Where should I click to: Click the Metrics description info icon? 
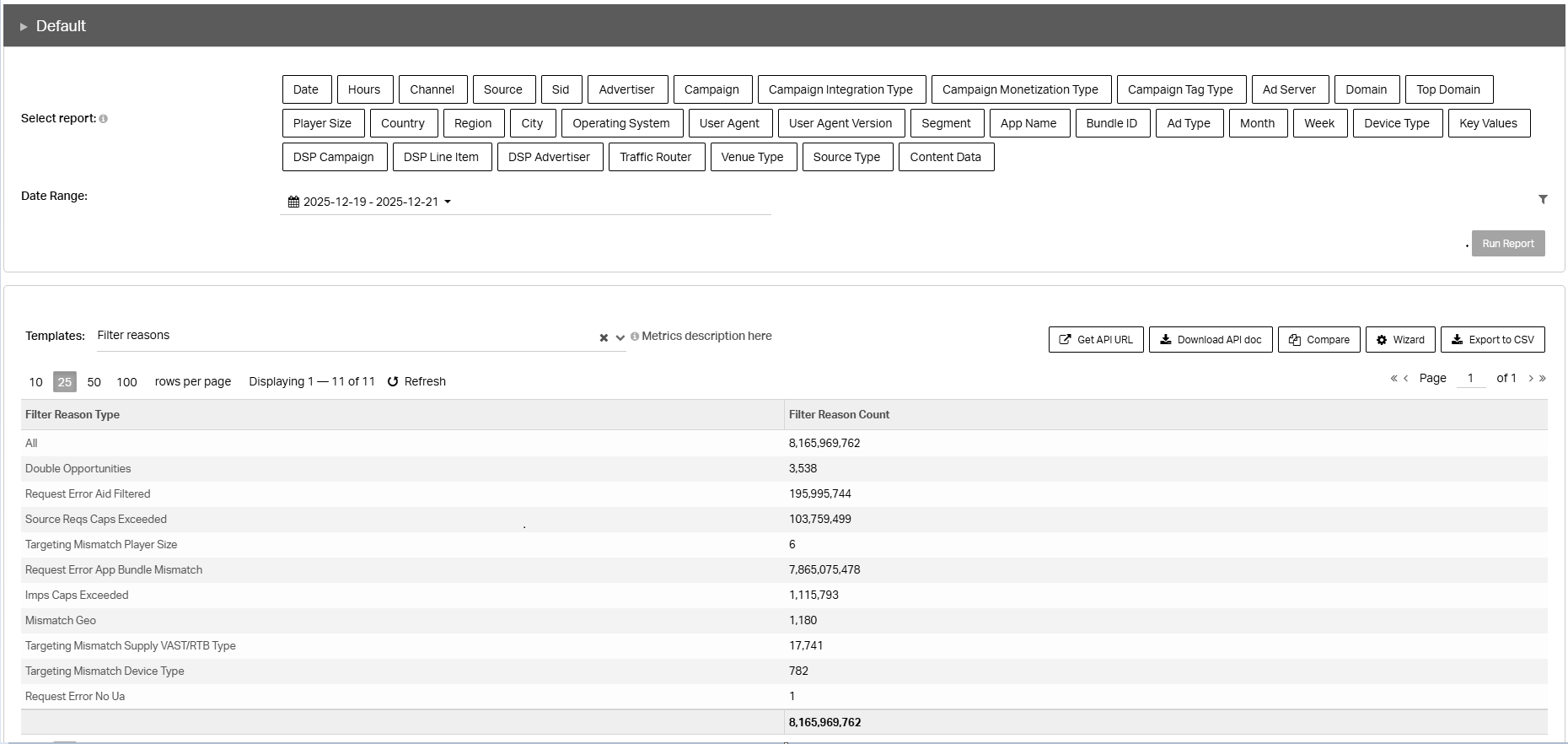coord(635,337)
